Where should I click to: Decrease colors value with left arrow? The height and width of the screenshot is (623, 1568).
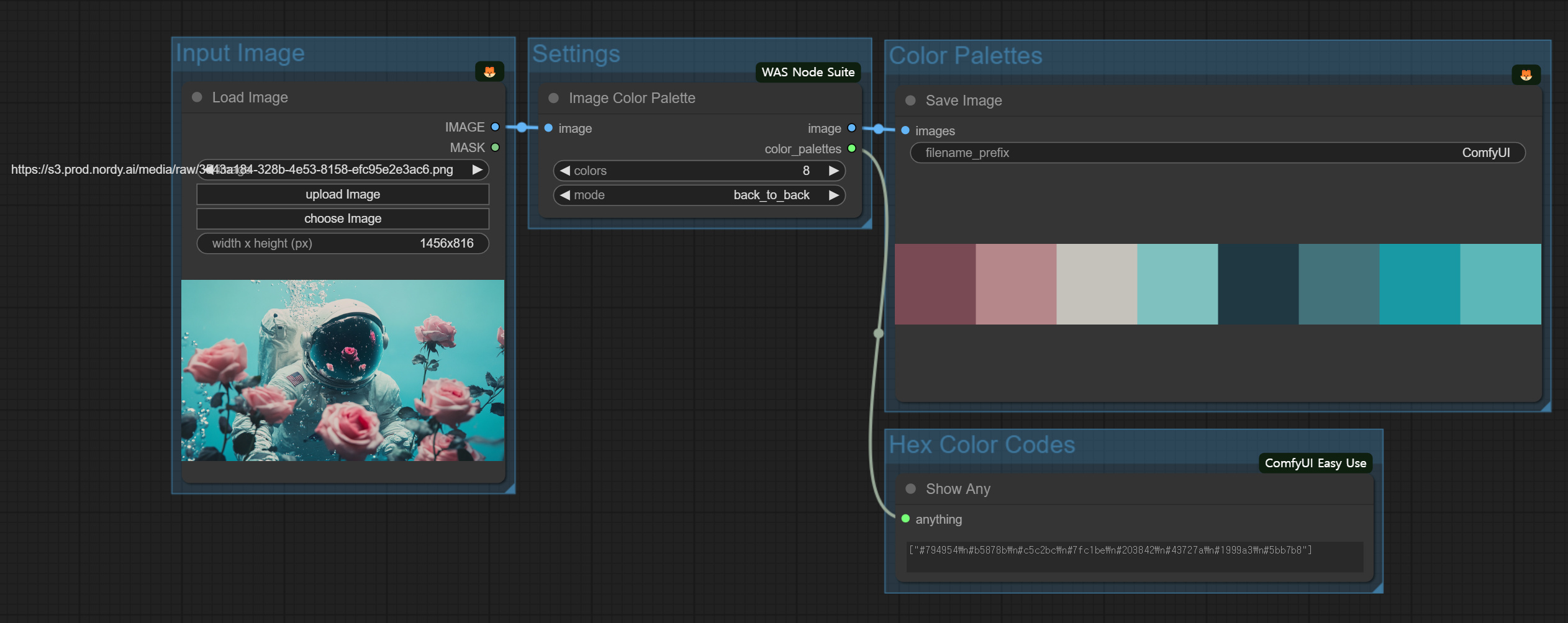coord(564,171)
